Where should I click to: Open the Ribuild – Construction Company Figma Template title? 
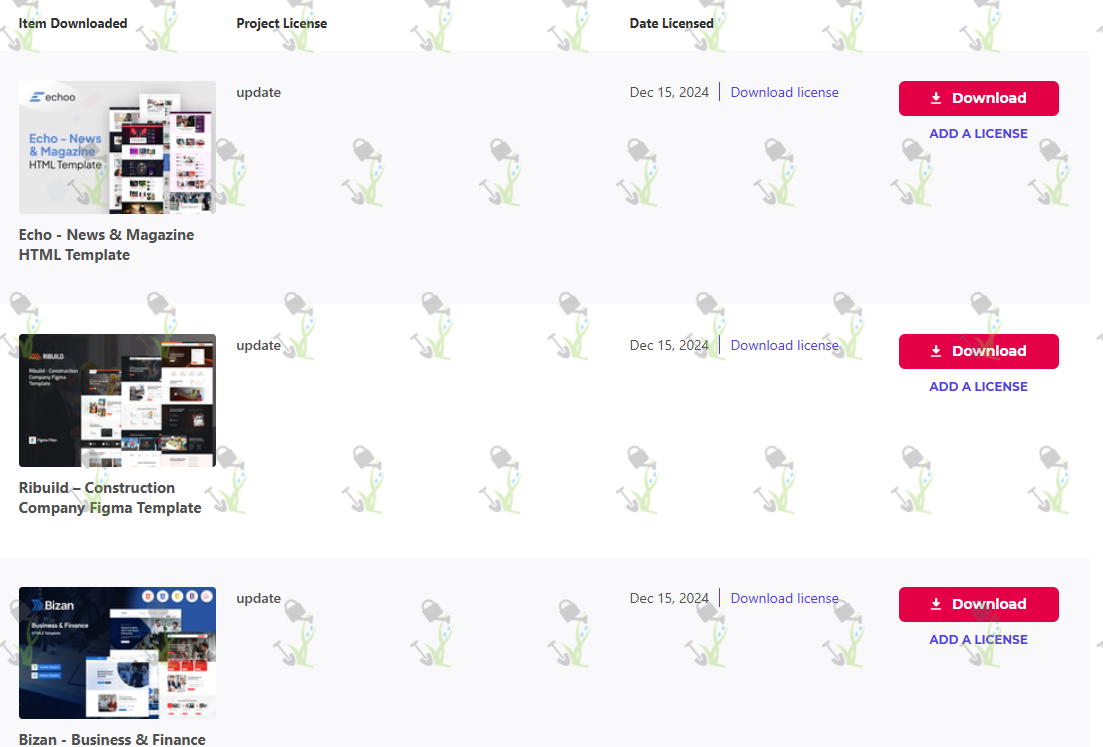point(110,498)
